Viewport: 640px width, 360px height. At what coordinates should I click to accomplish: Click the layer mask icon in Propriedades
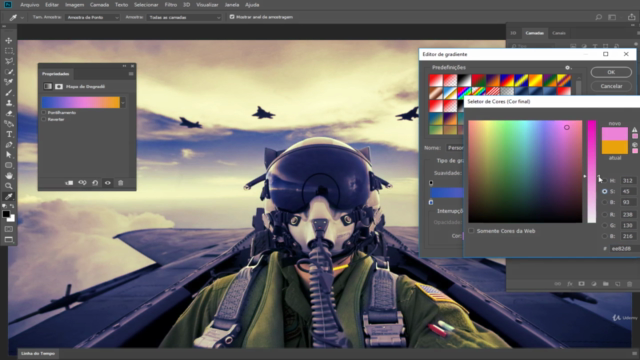tap(59, 87)
